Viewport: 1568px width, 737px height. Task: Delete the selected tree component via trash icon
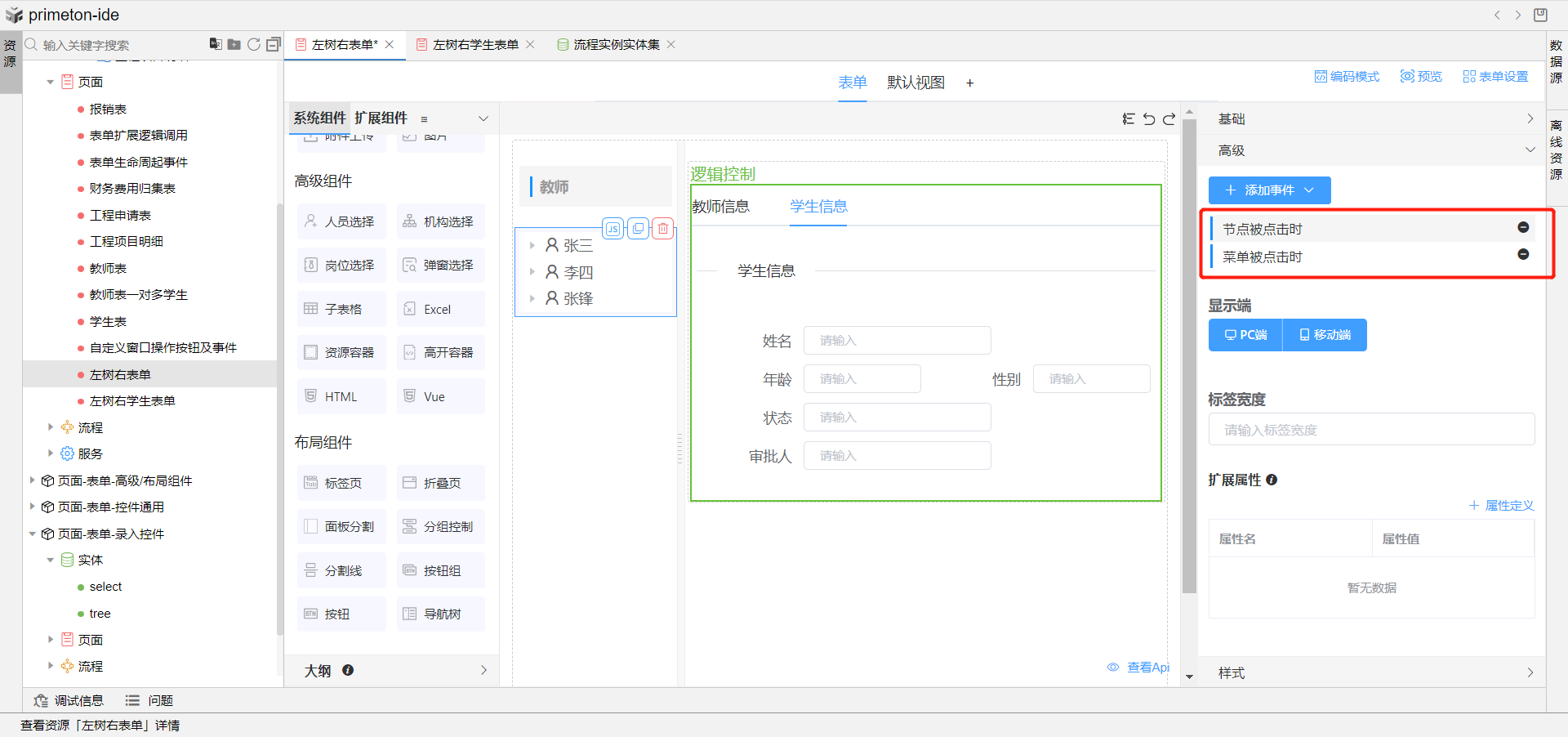coord(663,229)
